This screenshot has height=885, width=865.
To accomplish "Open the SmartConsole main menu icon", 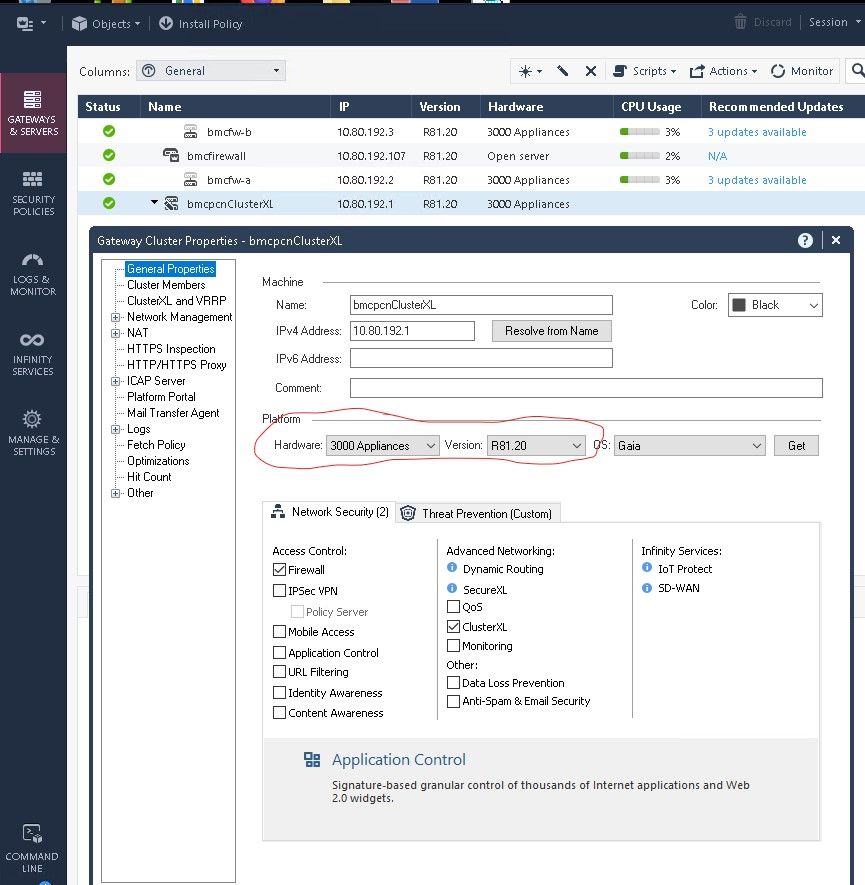I will click(25, 24).
